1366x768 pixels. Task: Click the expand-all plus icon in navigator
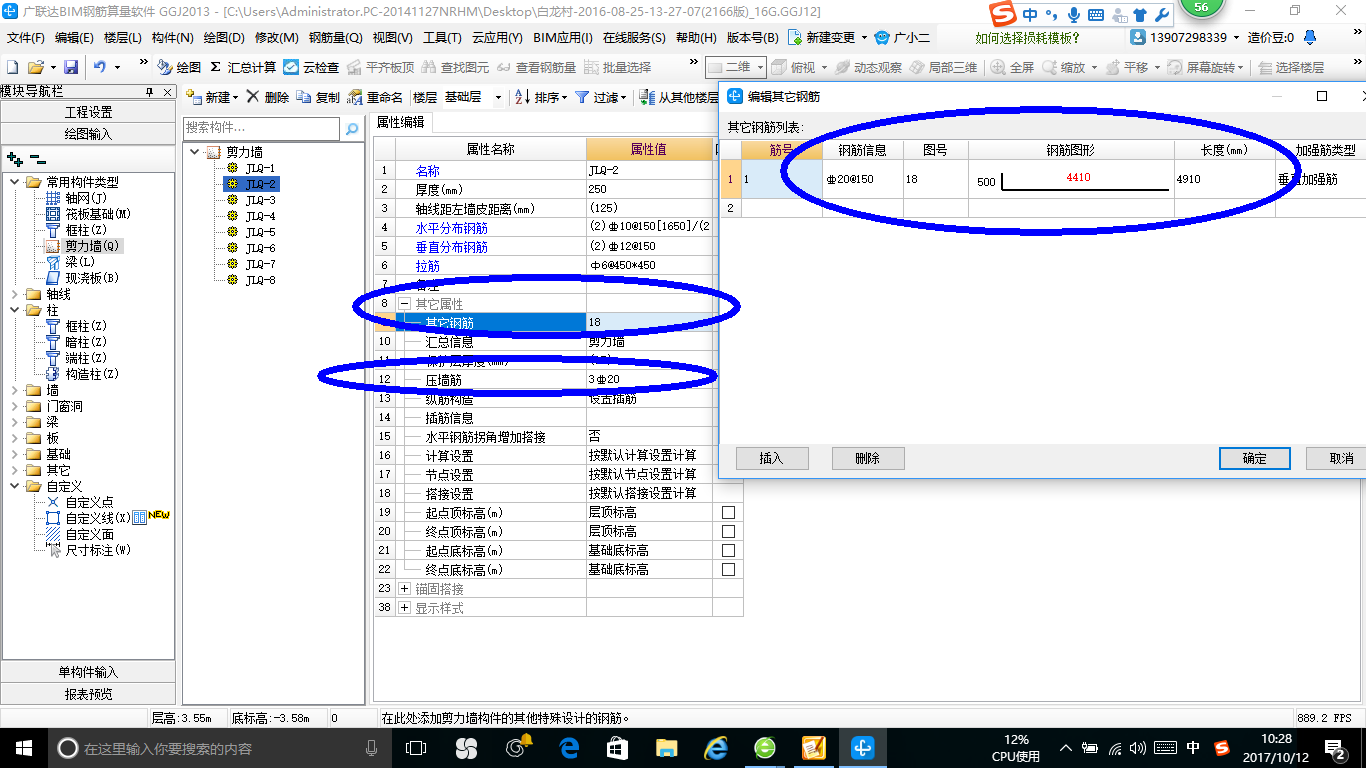pos(14,159)
